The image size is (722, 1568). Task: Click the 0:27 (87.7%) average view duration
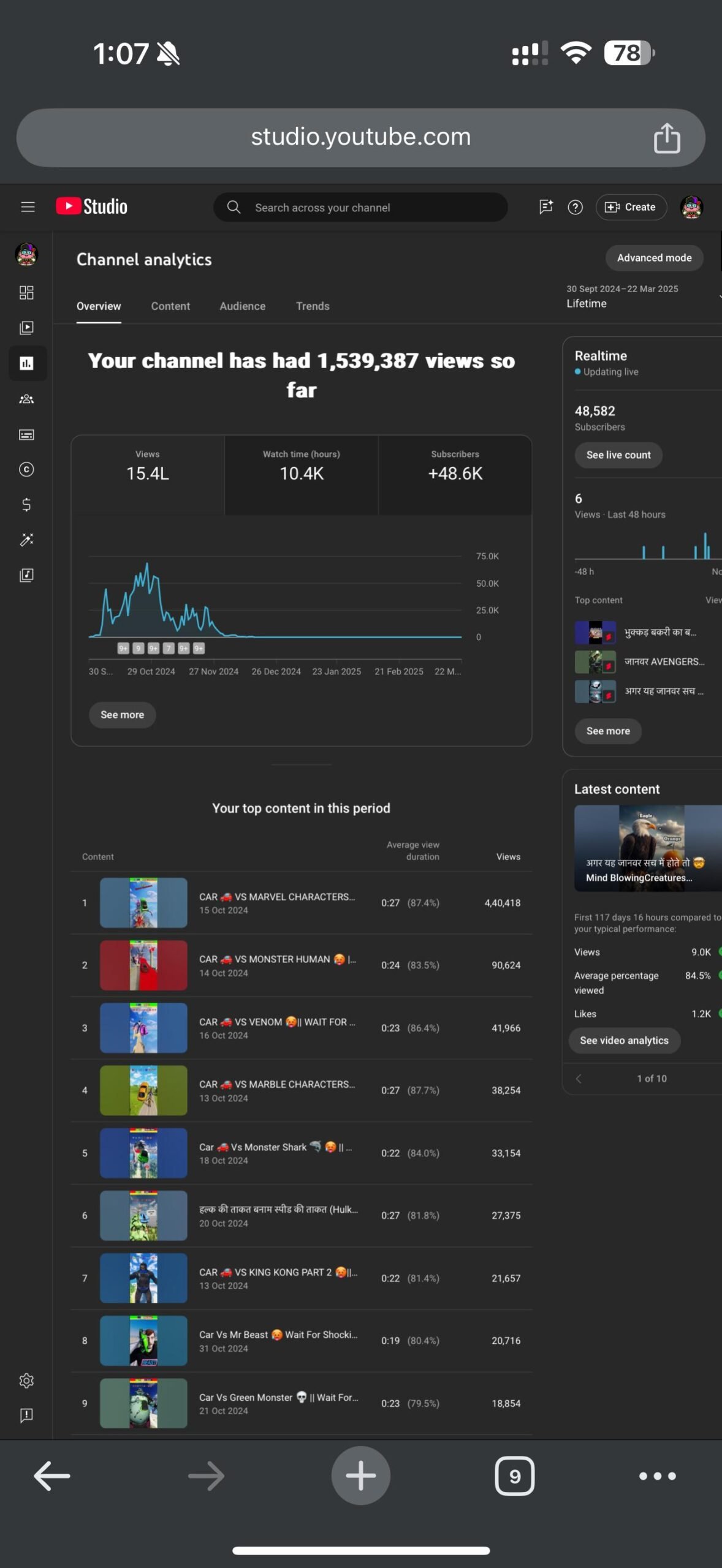point(410,1090)
